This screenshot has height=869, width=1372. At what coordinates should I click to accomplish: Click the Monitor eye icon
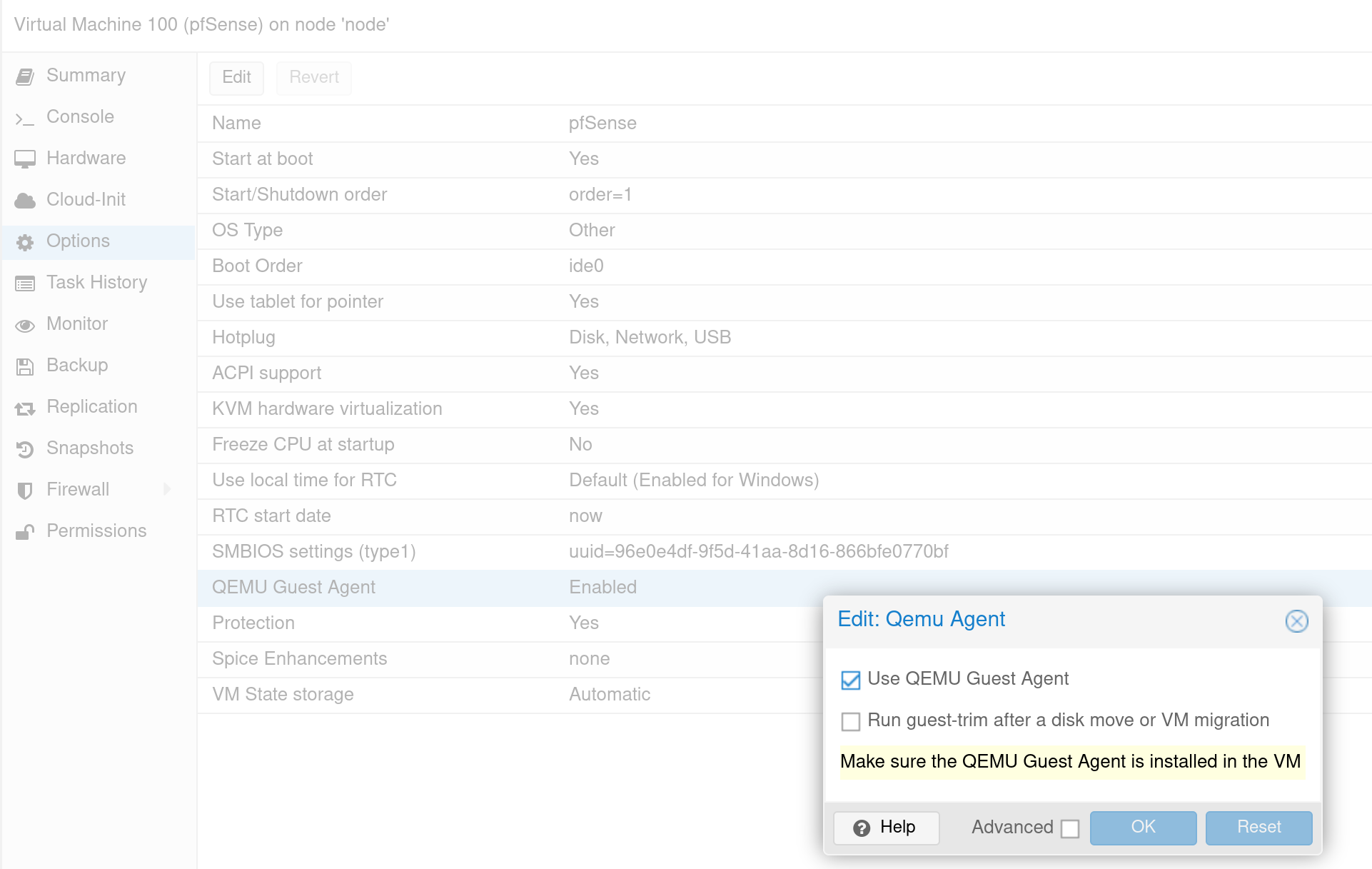pyautogui.click(x=25, y=325)
